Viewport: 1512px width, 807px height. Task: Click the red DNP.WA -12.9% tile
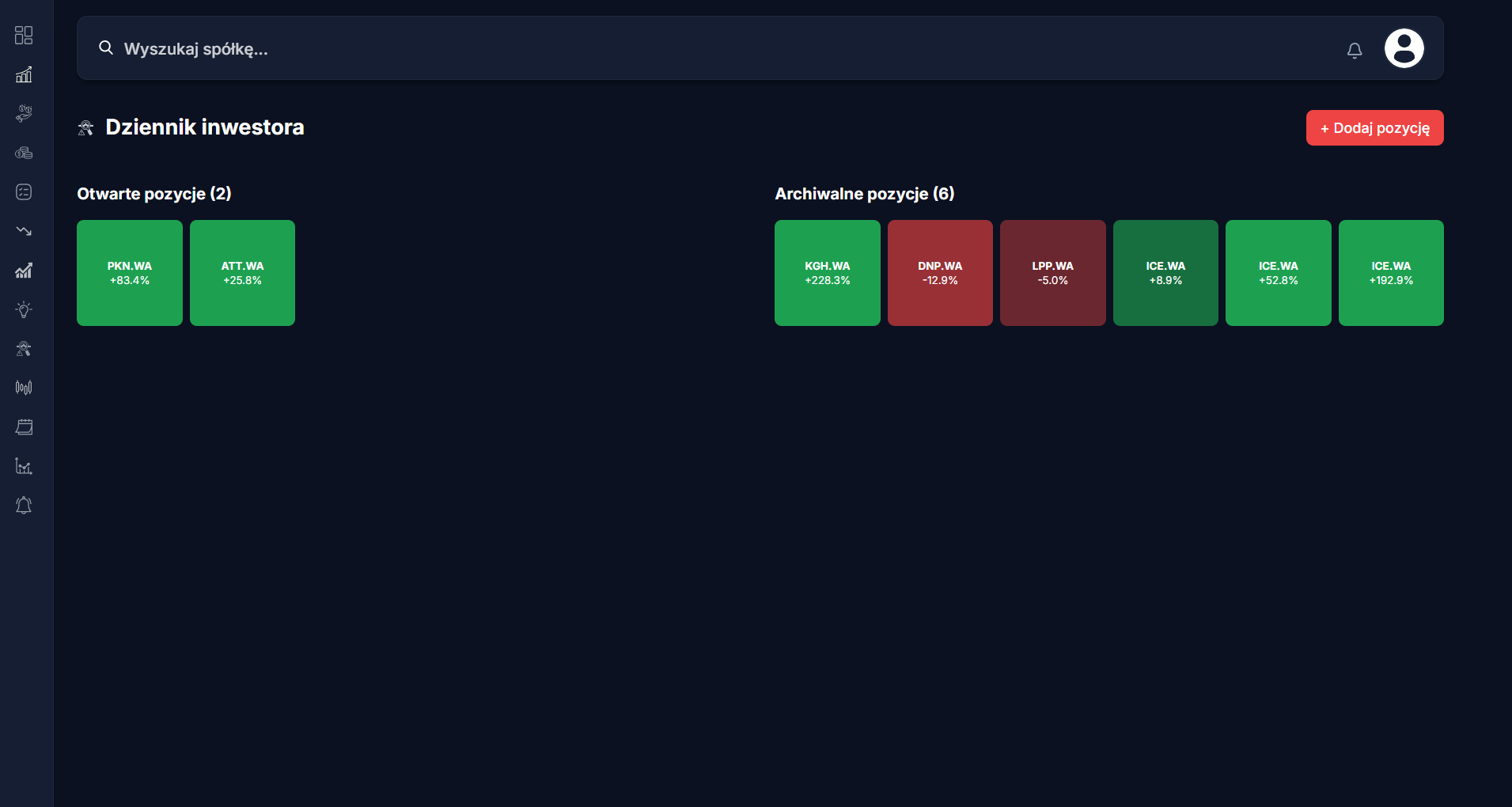pyautogui.click(x=940, y=273)
